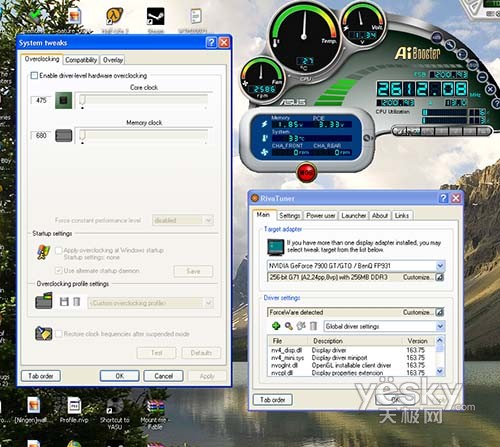Click the Defaults button
Screen dimensions: 500x447
point(201,353)
